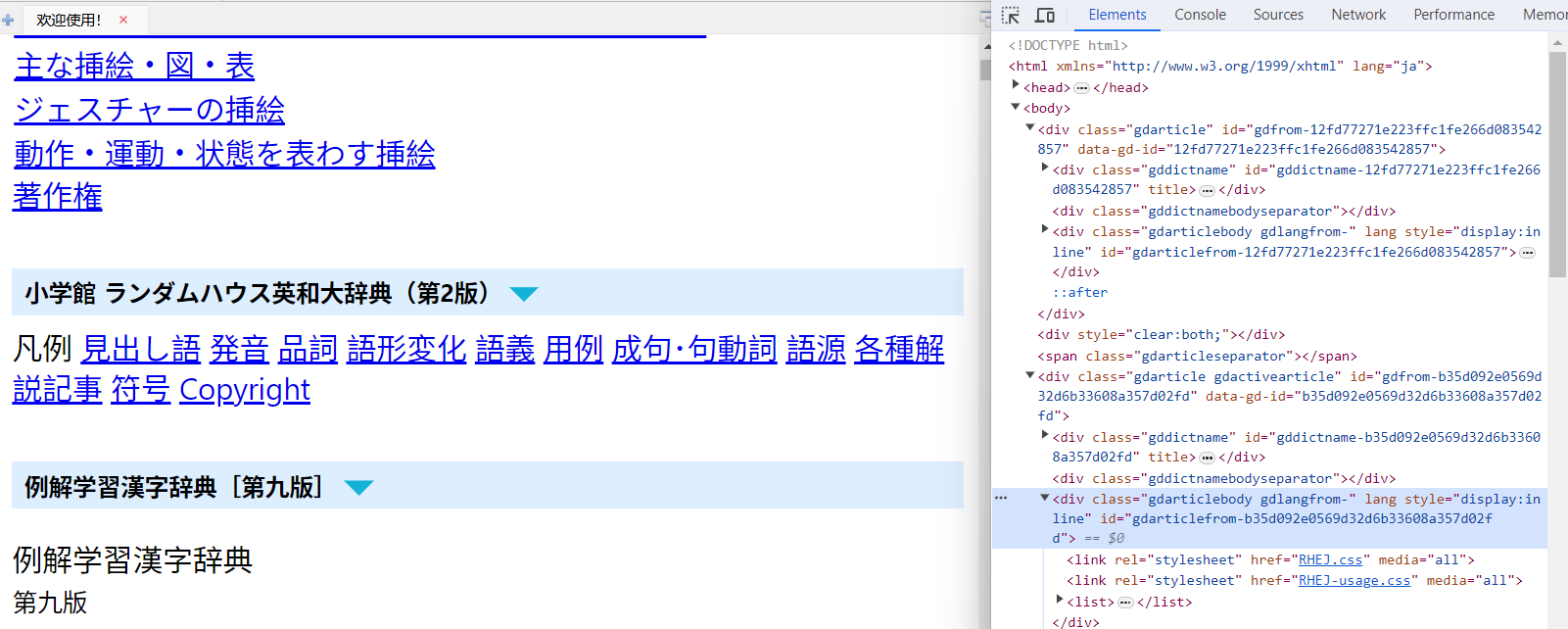Open the RHEJ.css stylesheet link
The height and width of the screenshot is (629, 1568).
(1330, 560)
